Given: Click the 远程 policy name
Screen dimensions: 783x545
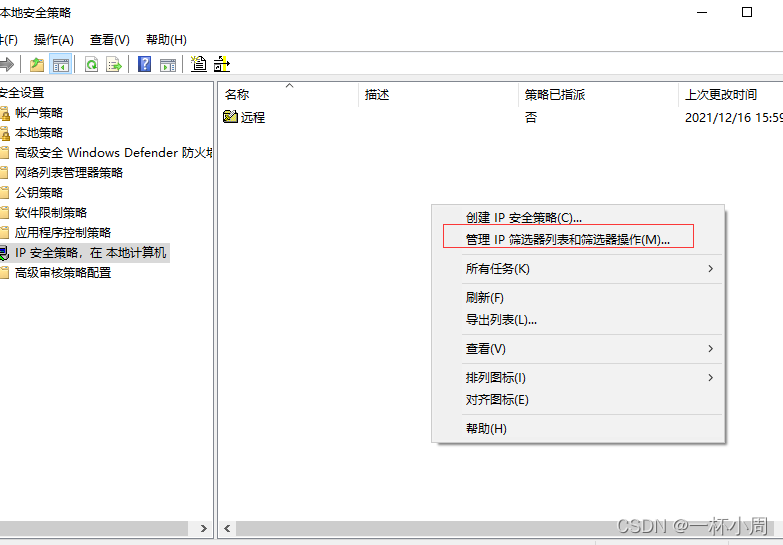Looking at the screenshot, I should [253, 117].
